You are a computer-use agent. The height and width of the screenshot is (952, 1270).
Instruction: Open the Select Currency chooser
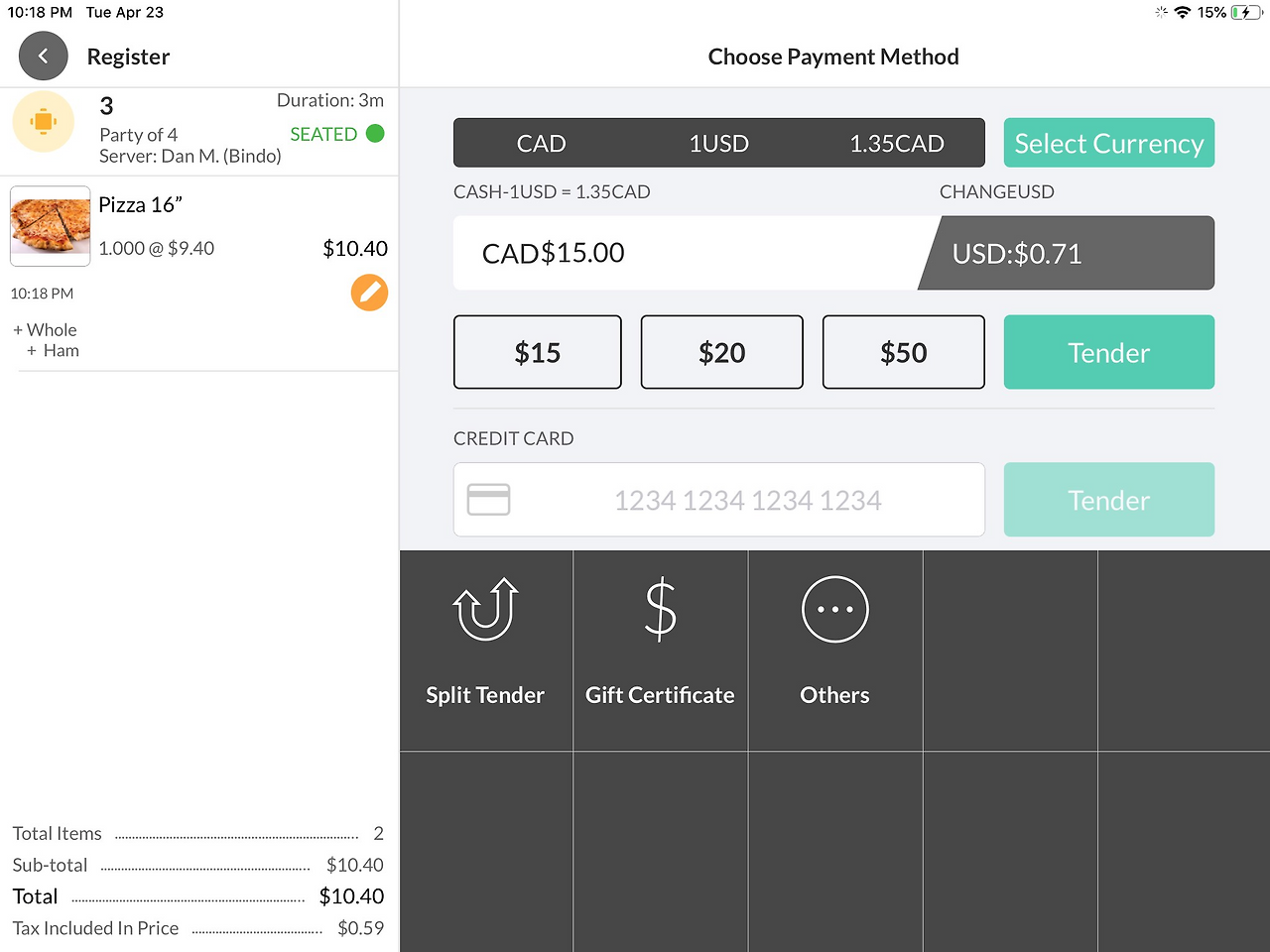1109,143
